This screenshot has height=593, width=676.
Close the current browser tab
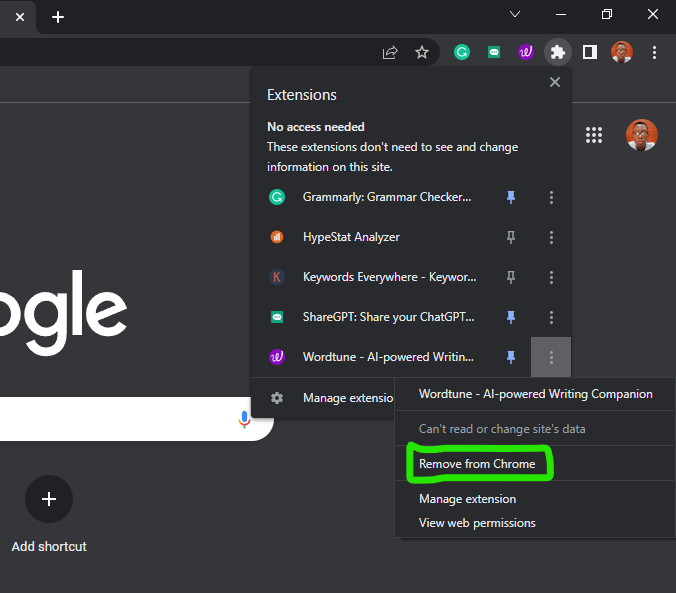[20, 17]
